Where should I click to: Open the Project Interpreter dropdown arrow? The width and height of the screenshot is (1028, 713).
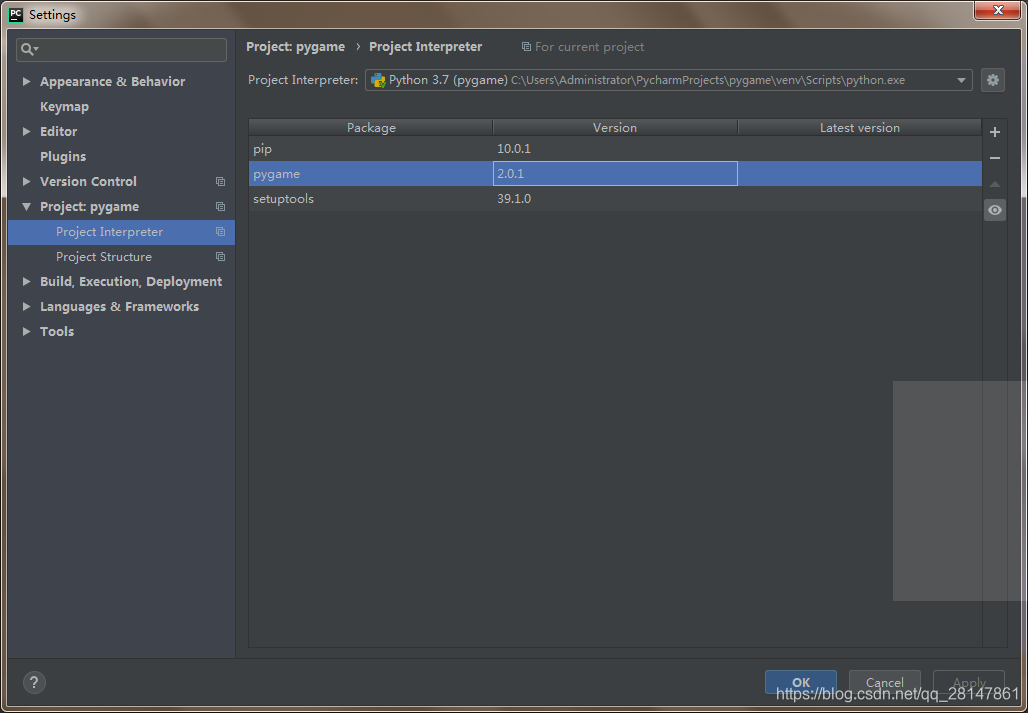(961, 80)
